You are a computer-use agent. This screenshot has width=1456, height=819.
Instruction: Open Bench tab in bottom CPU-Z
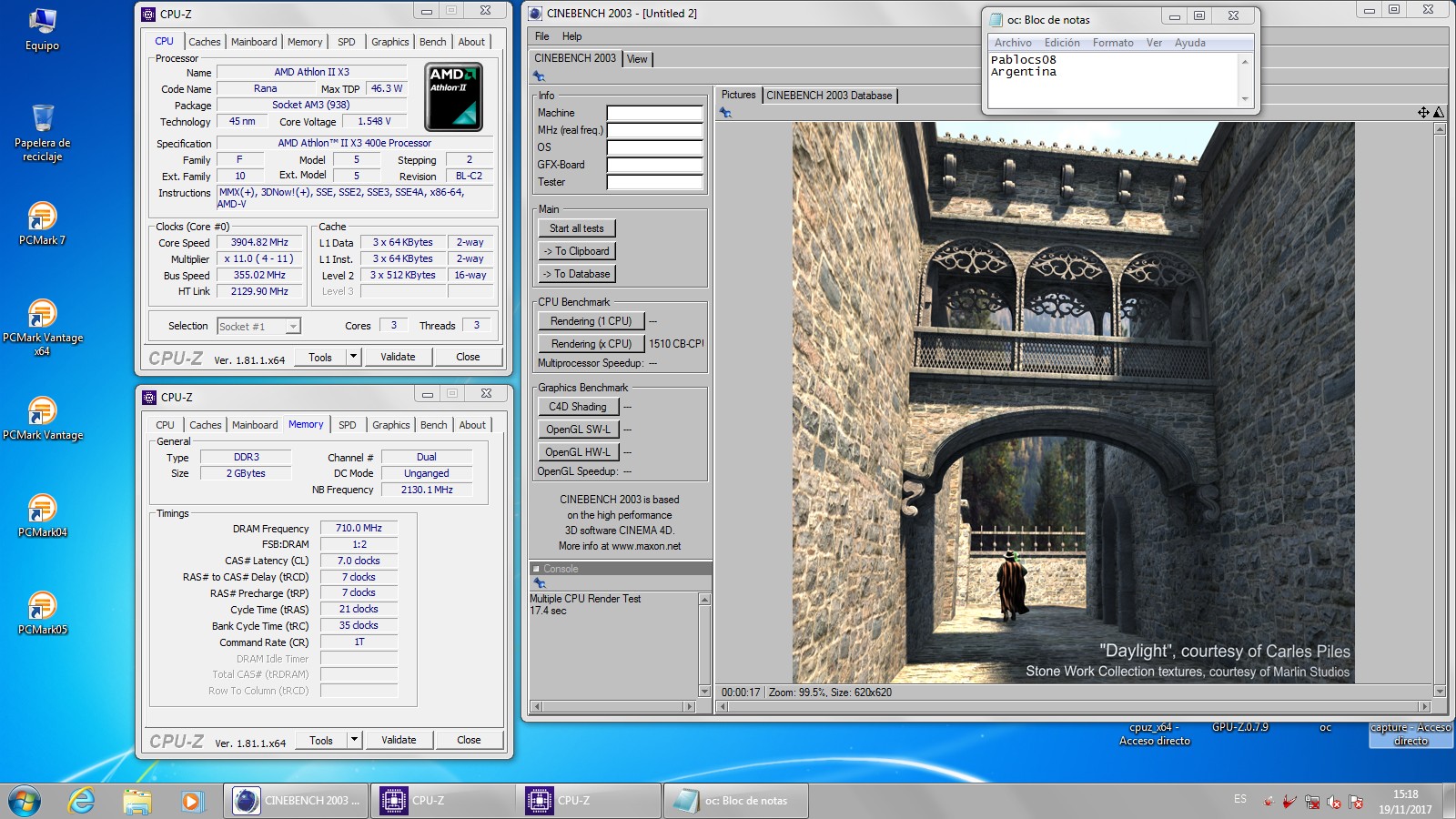click(x=434, y=425)
